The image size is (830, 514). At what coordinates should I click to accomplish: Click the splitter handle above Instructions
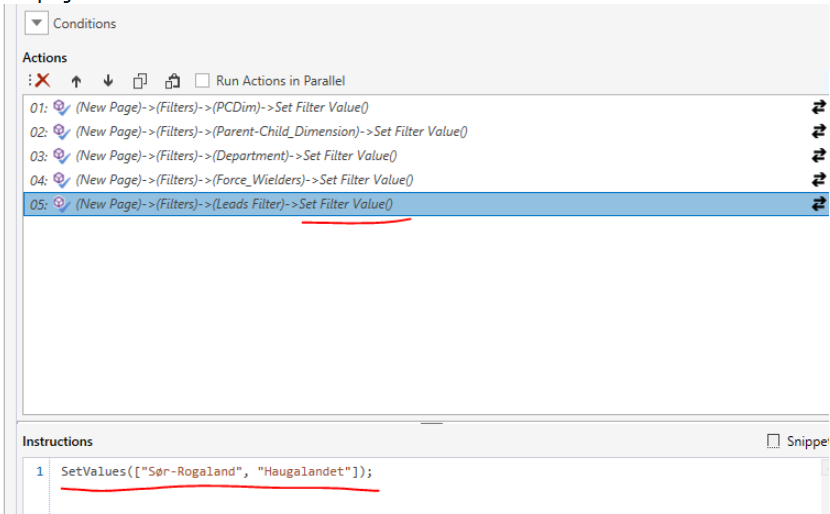(431, 423)
